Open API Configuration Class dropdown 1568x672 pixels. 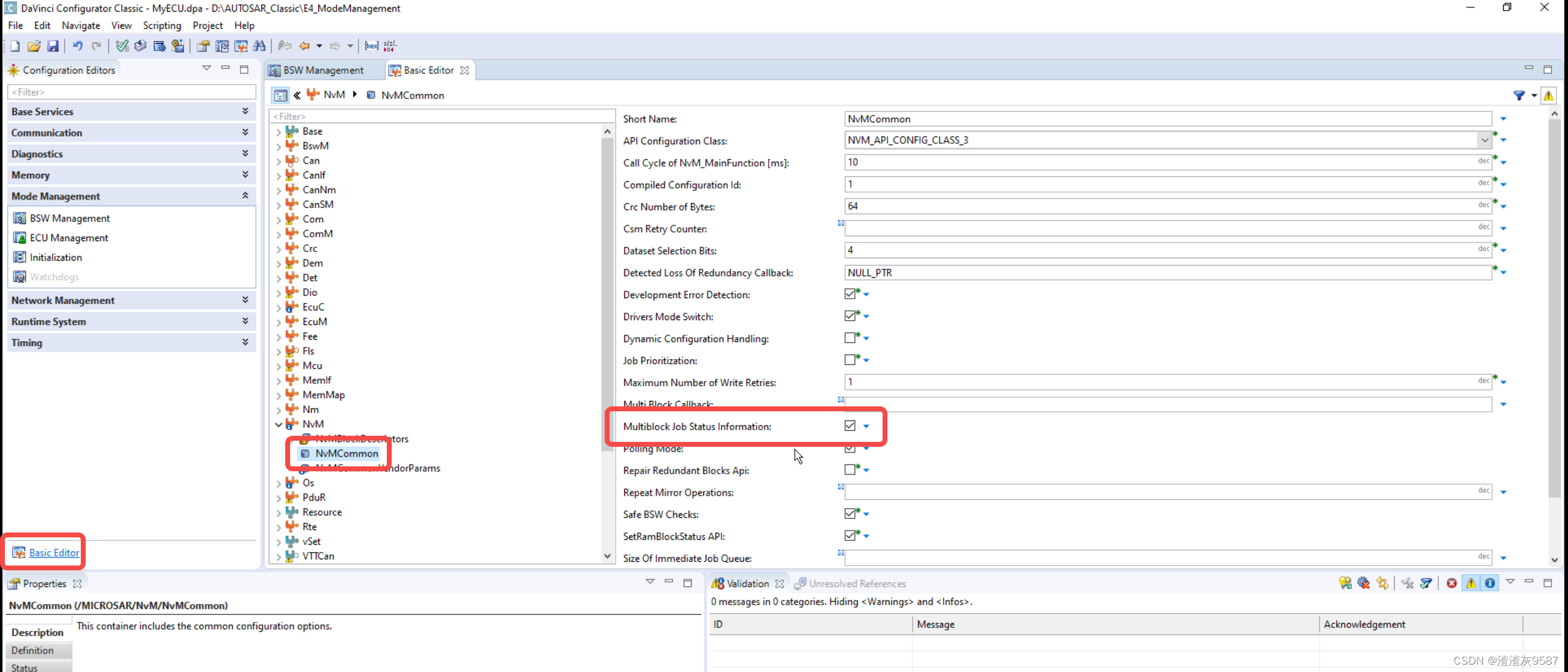[x=1485, y=140]
